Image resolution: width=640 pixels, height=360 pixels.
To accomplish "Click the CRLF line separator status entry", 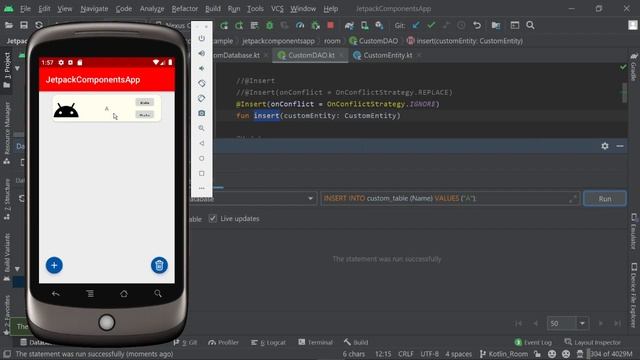I will [406, 354].
